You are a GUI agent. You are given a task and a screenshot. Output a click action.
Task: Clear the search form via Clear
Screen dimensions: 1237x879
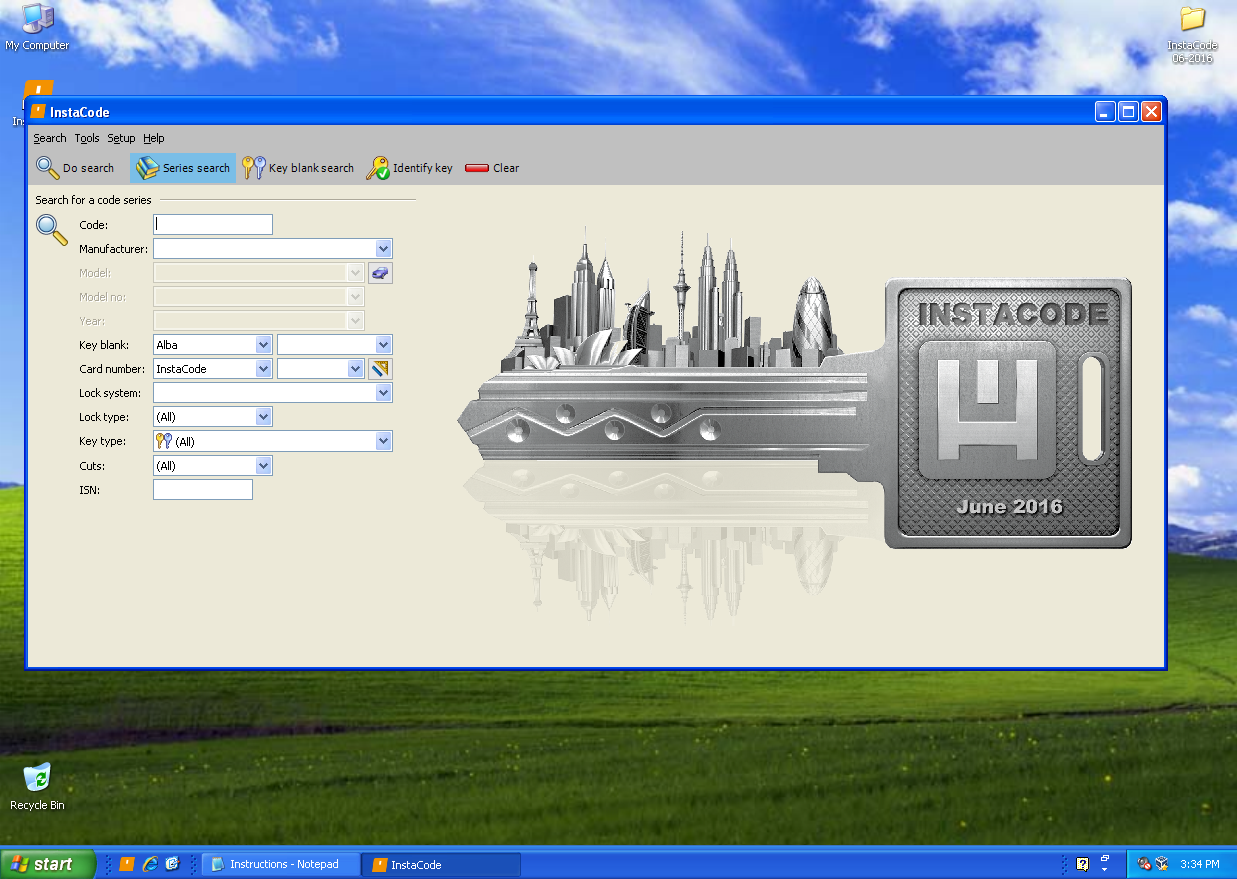[492, 168]
